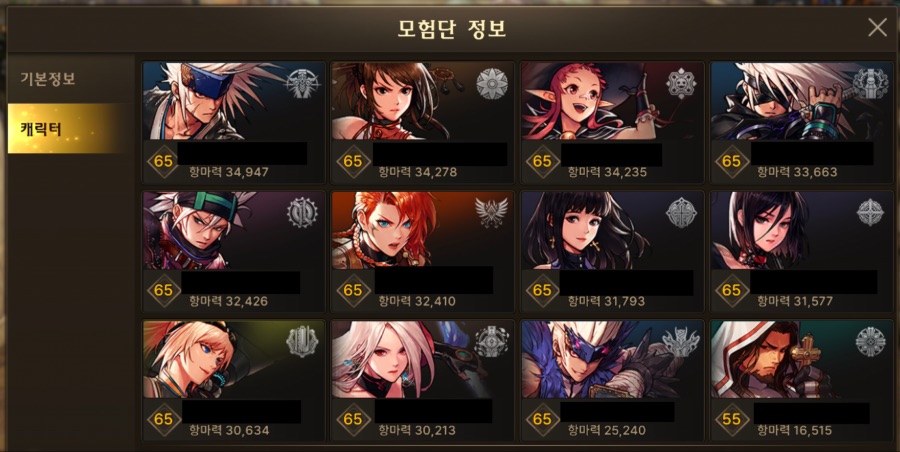Choose the red-haired character with 항마력 32,410
The width and height of the screenshot is (900, 452).
422,252
